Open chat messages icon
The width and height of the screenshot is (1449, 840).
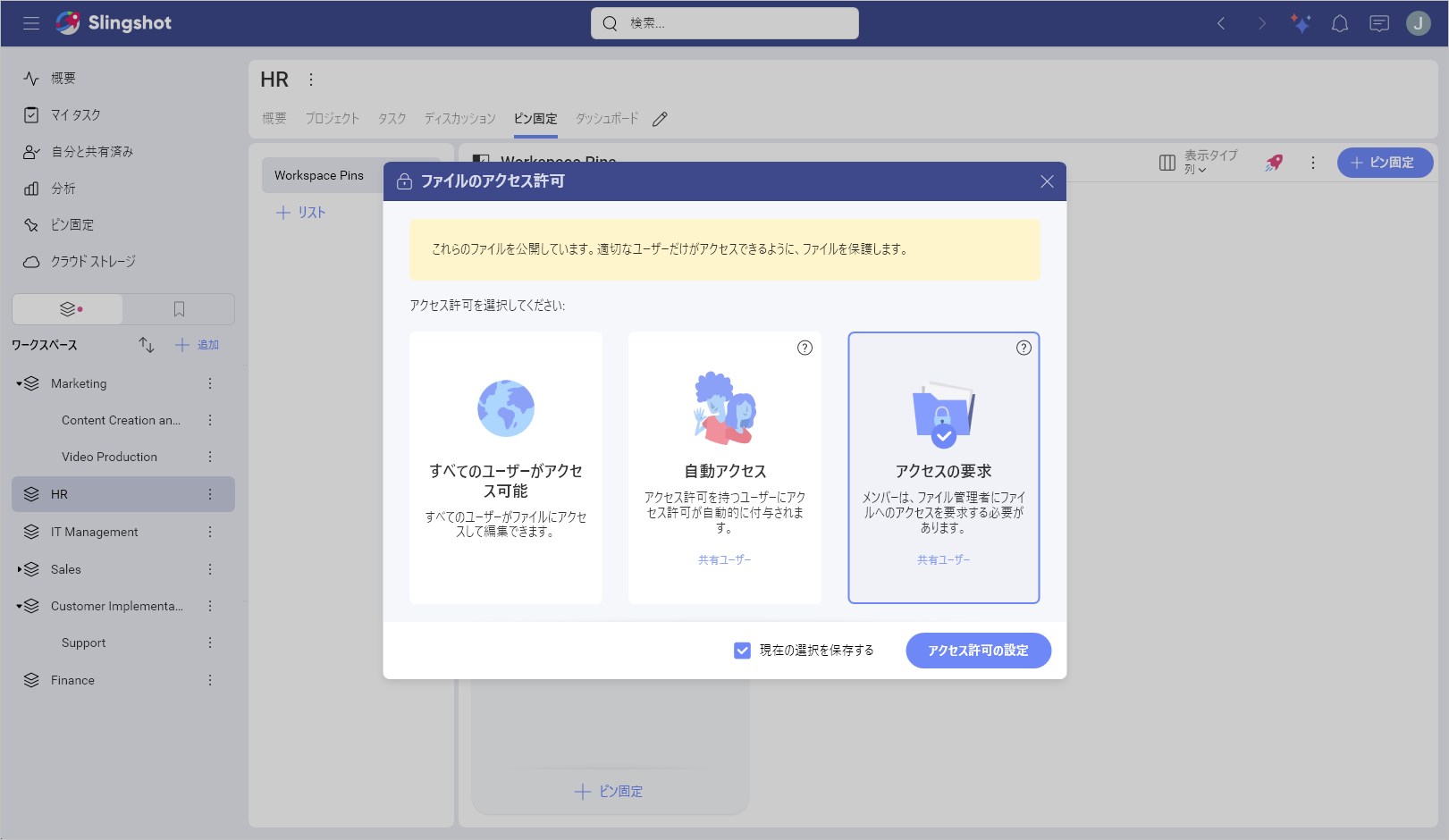click(x=1379, y=24)
